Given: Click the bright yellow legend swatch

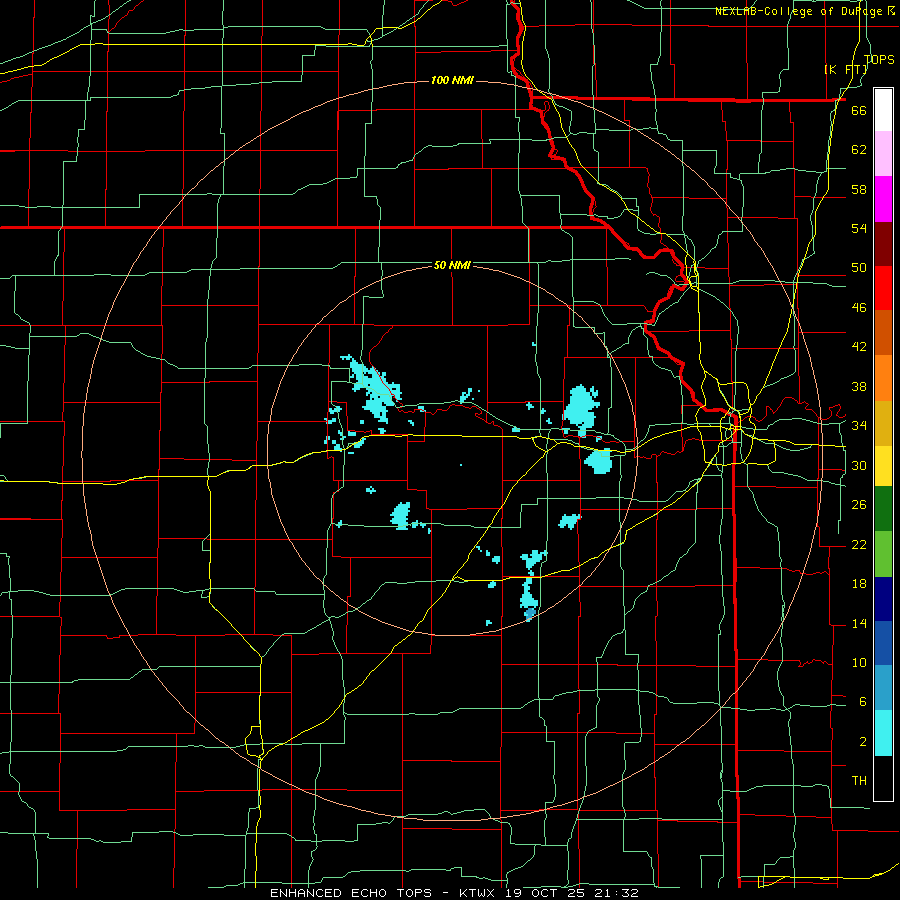Looking at the screenshot, I should click(x=883, y=466).
